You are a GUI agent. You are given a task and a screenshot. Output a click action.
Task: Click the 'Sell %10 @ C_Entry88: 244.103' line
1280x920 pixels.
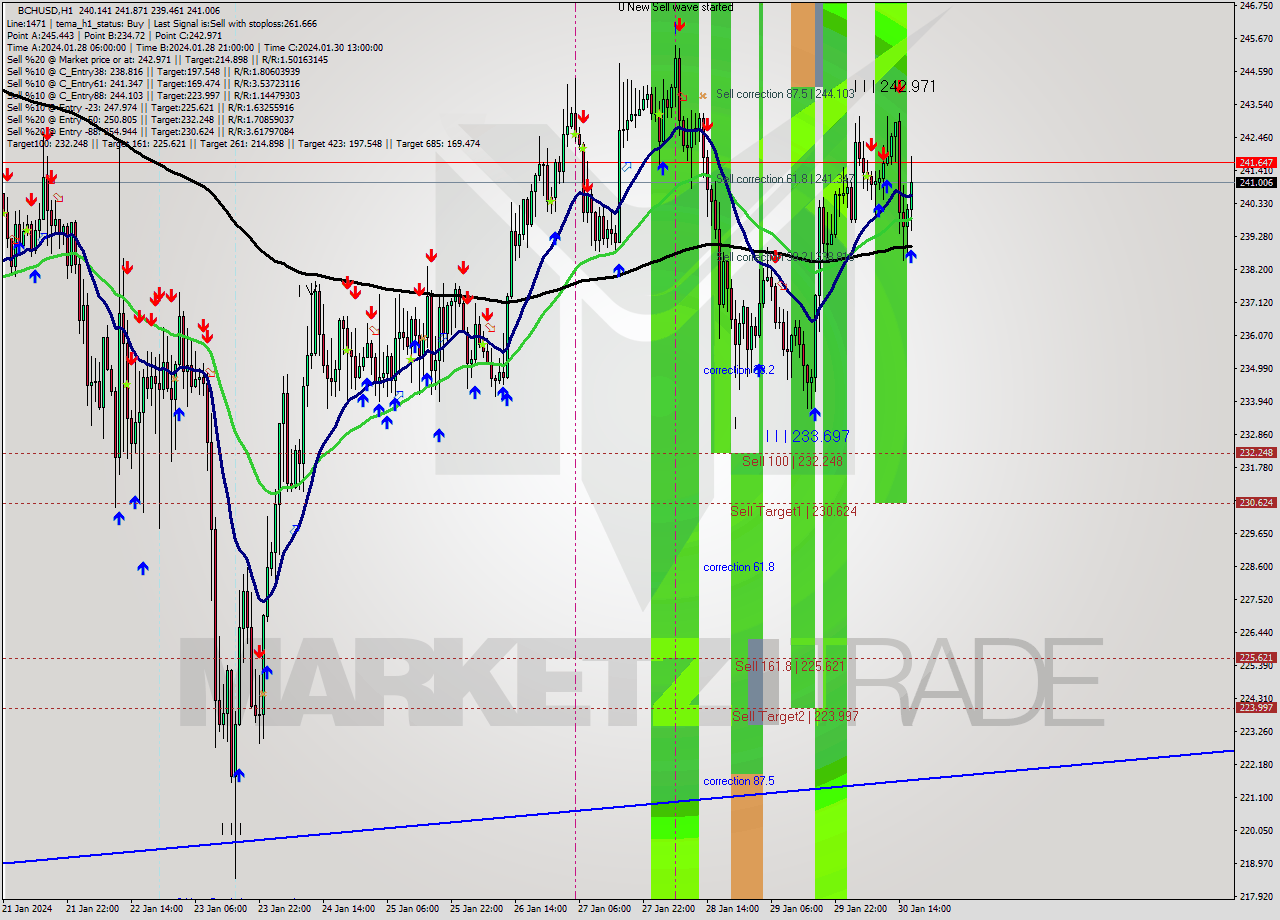pos(152,95)
